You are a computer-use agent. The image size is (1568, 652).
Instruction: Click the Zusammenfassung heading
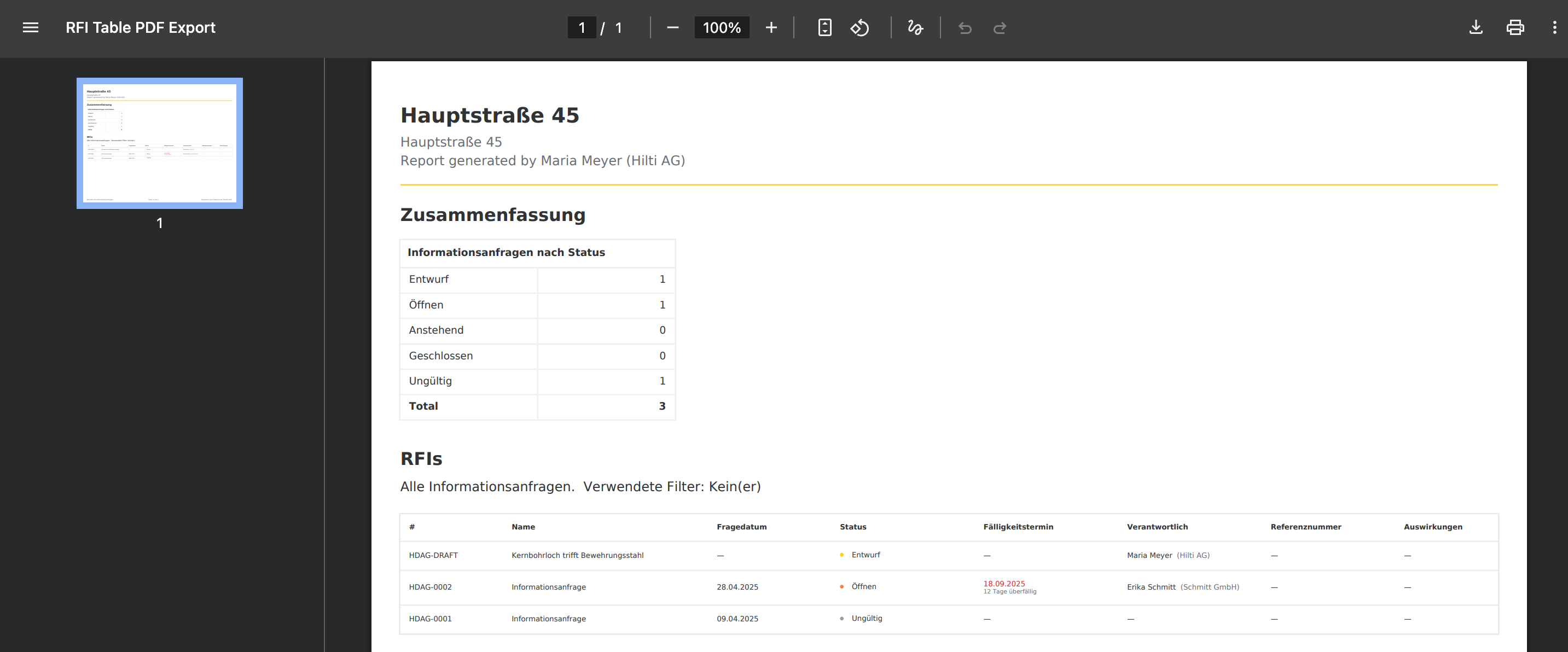coord(492,215)
